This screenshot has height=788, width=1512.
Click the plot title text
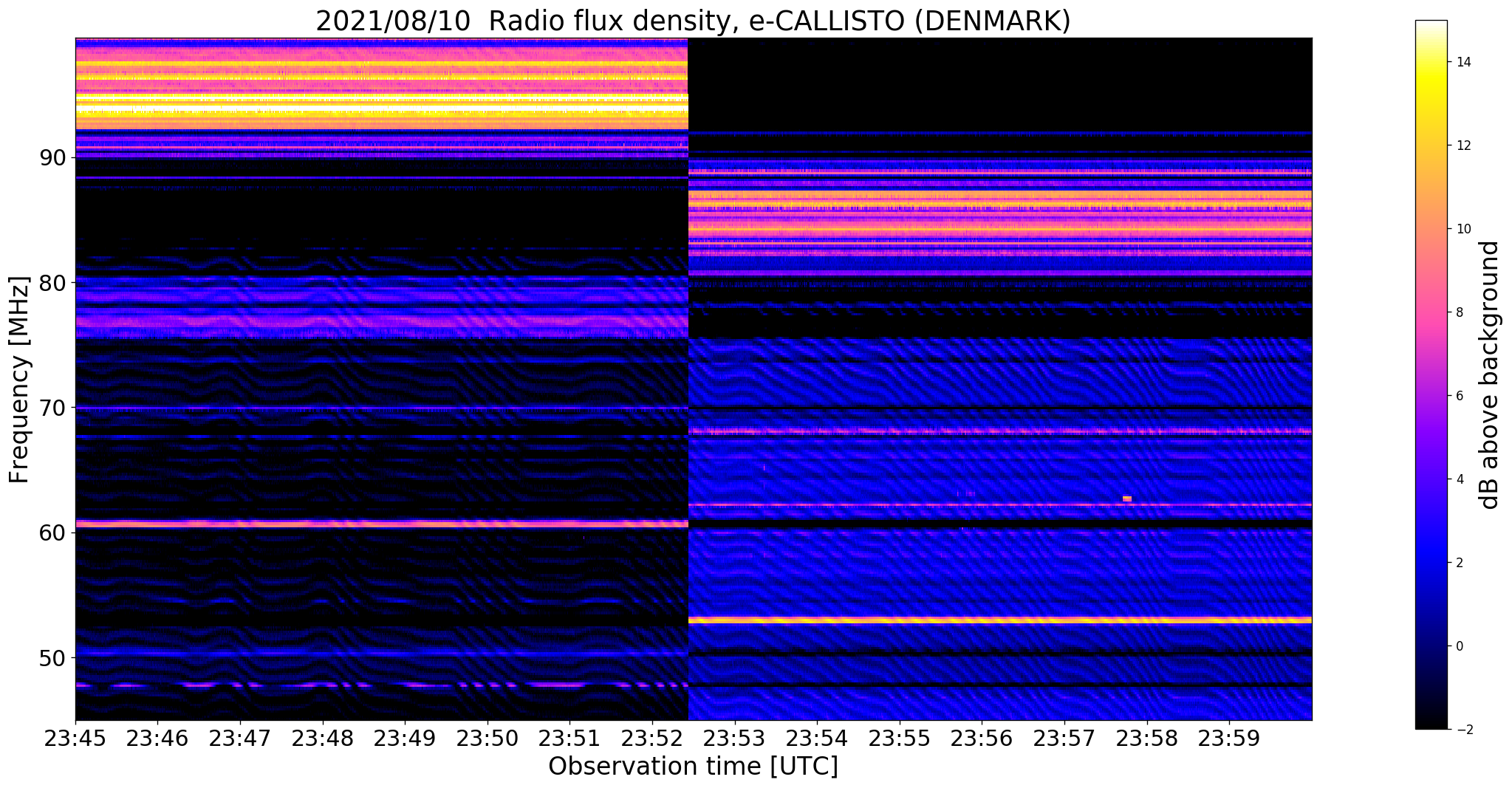693,21
